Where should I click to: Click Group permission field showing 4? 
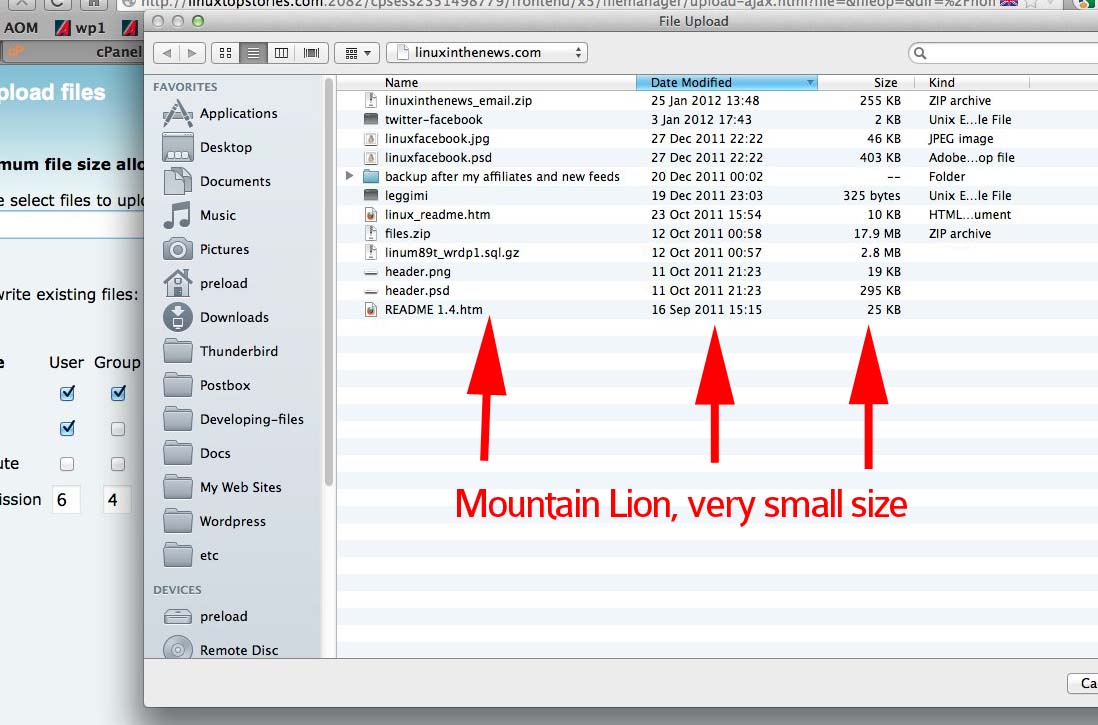coord(116,500)
